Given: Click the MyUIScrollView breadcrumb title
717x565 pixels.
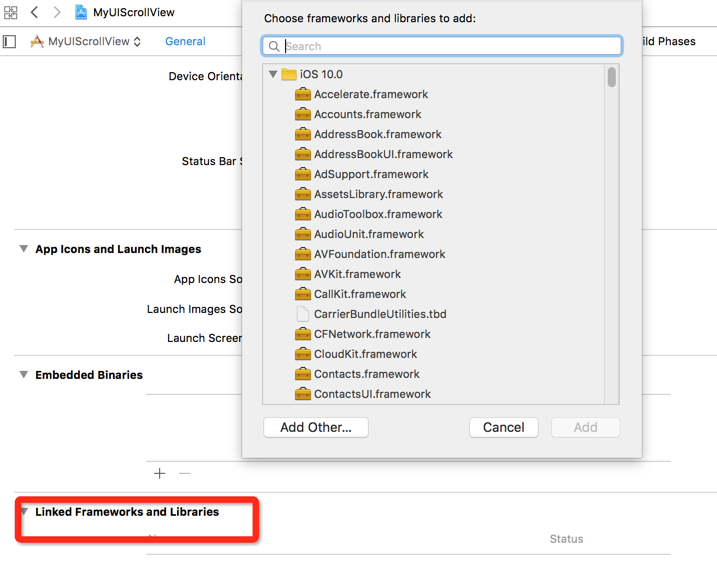Looking at the screenshot, I should (x=134, y=12).
